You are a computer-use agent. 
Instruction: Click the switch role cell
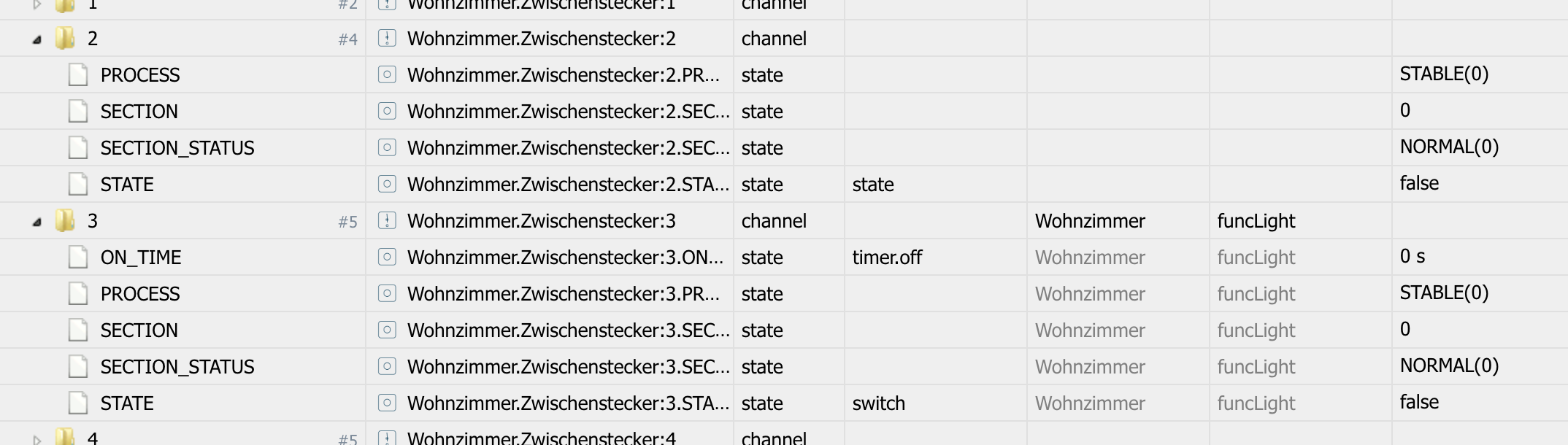(x=879, y=403)
